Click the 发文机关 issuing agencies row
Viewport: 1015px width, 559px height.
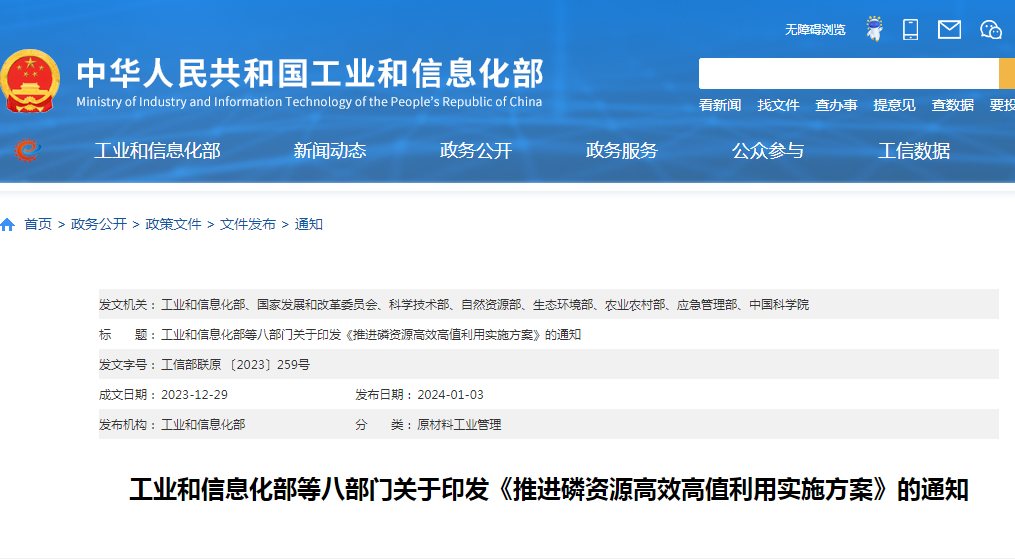(x=549, y=304)
